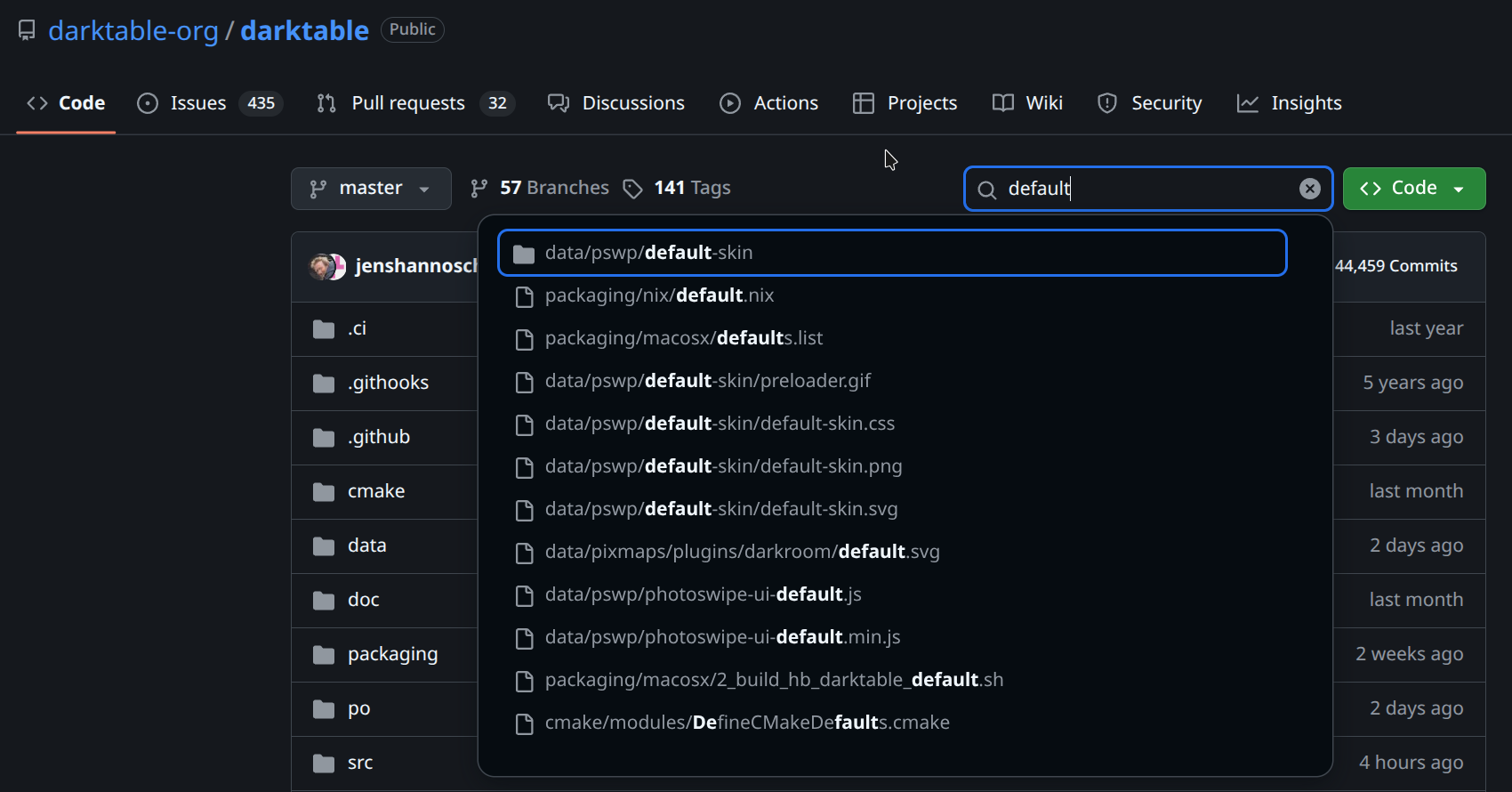View the 141 Tags link
The height and width of the screenshot is (792, 1512).
pyautogui.click(x=677, y=188)
